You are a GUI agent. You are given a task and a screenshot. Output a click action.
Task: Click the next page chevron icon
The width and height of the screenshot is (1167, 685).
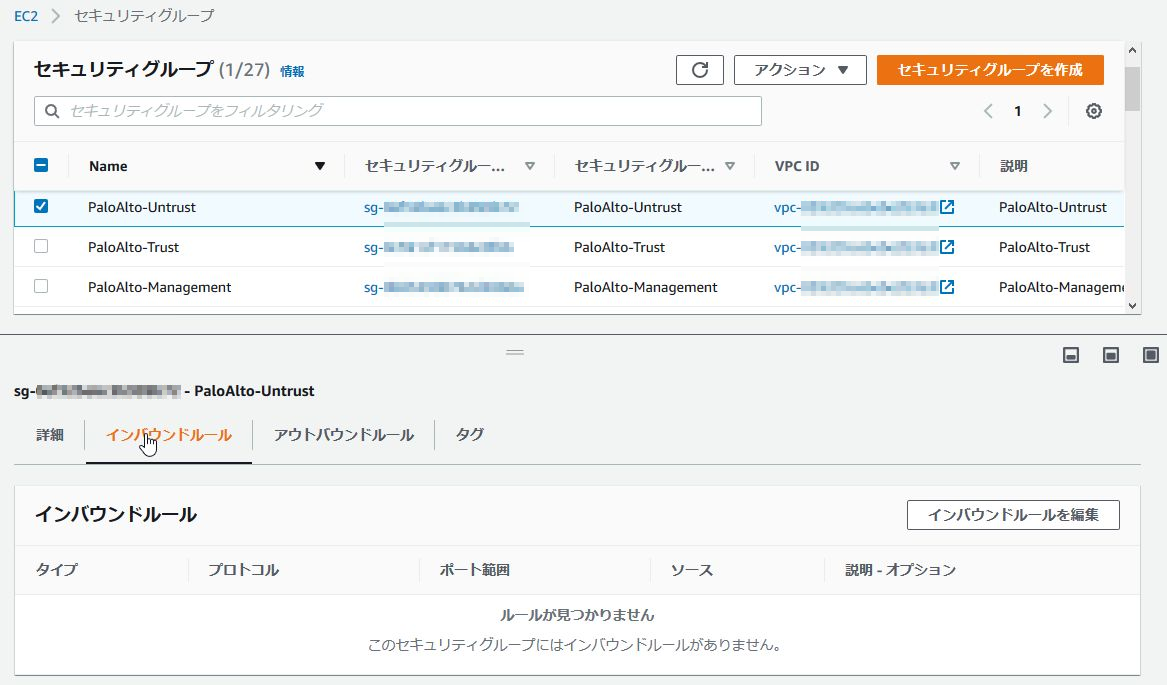1047,111
